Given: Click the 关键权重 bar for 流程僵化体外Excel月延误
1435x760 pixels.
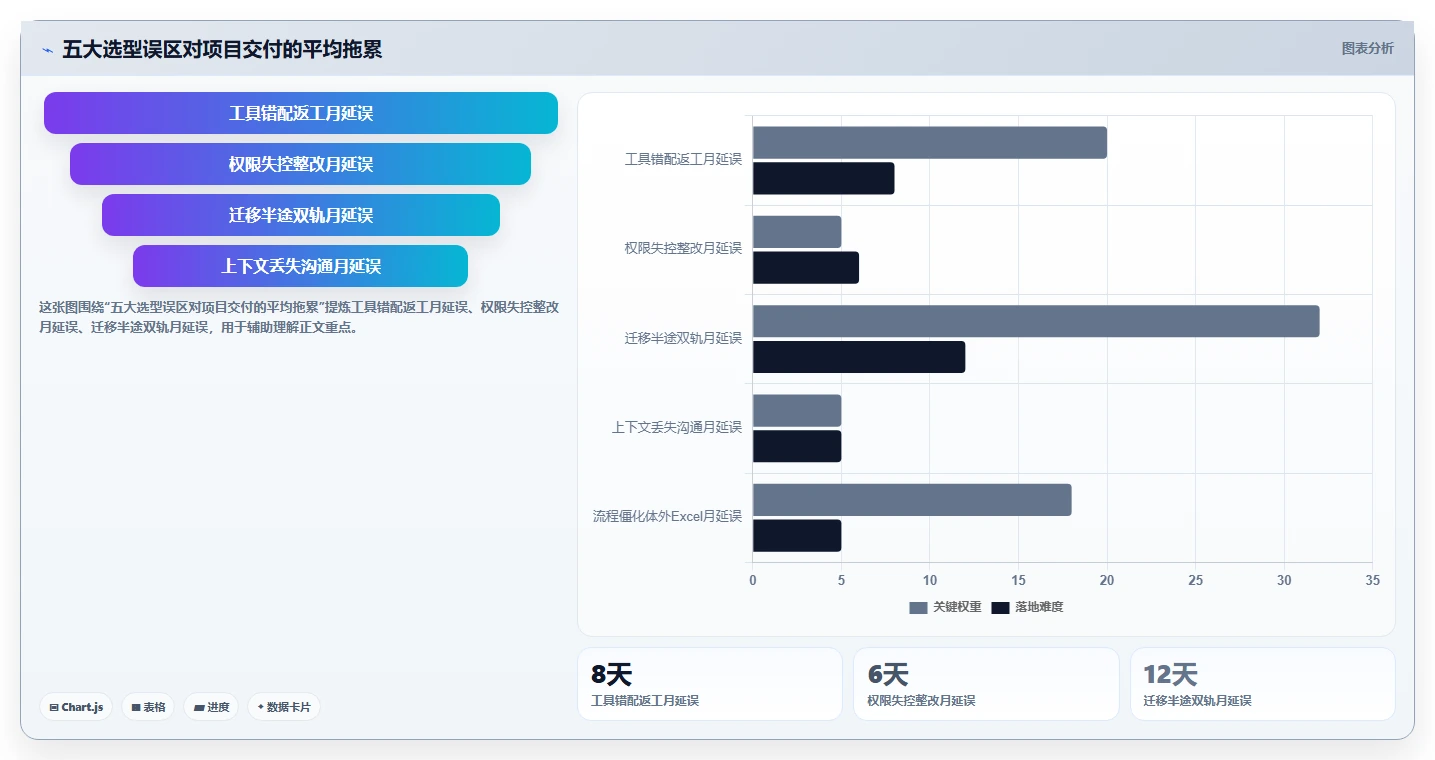Looking at the screenshot, I should click(x=912, y=500).
